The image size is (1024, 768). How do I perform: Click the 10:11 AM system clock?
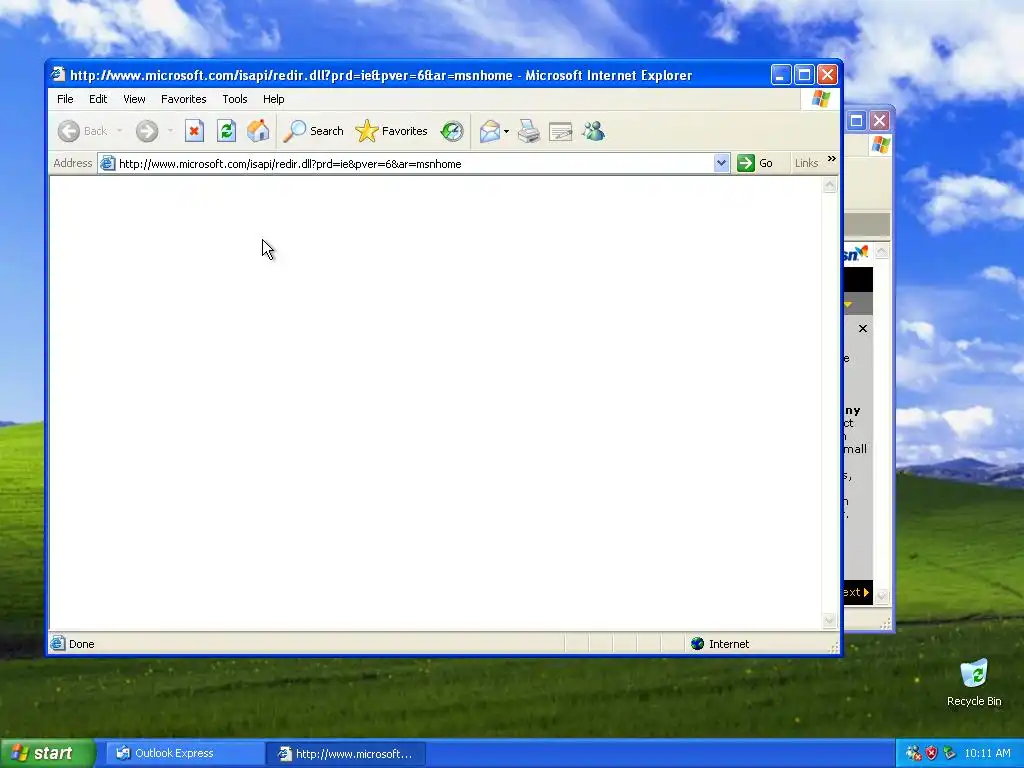click(x=987, y=753)
